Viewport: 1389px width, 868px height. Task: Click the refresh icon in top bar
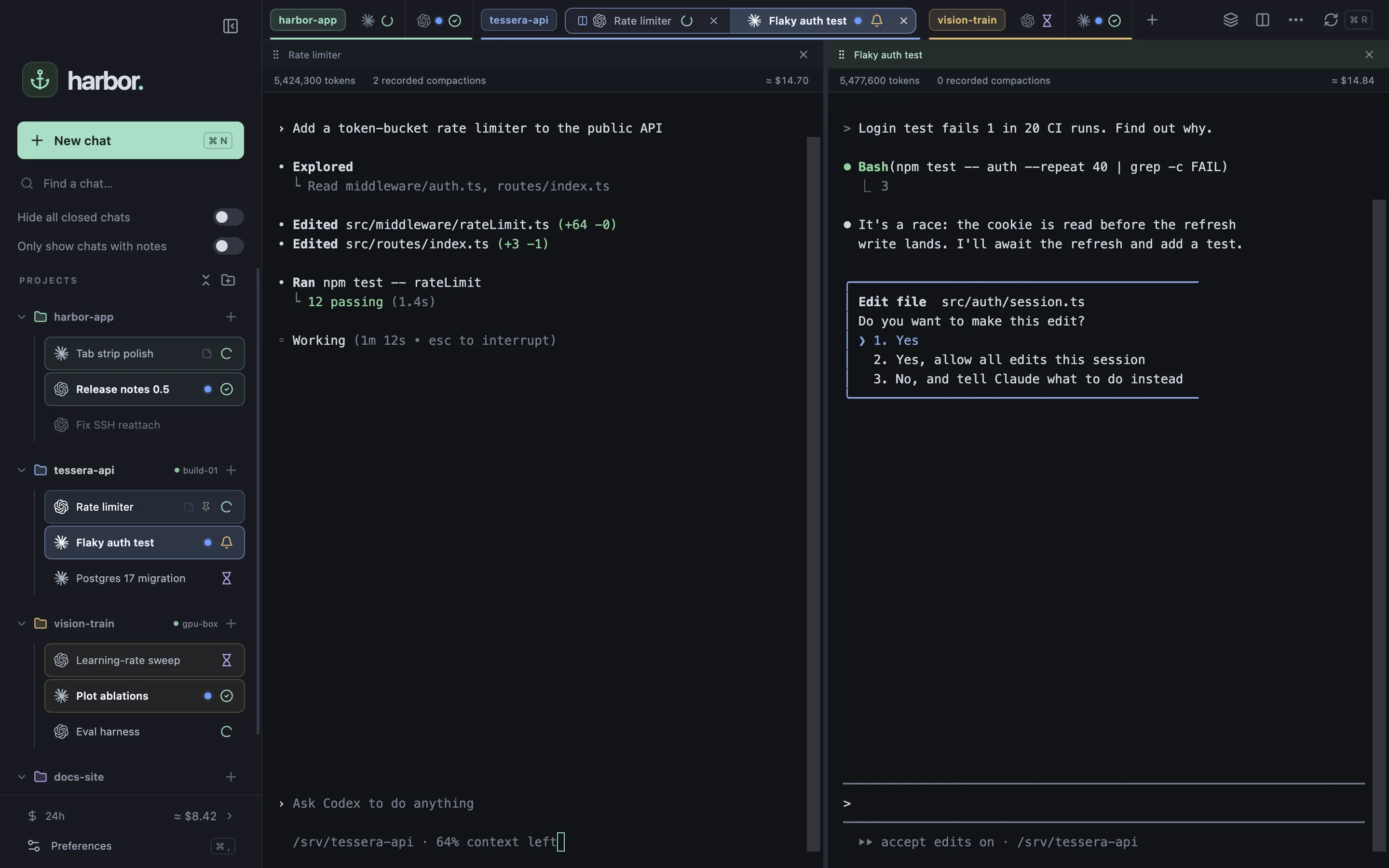pos(1331,20)
